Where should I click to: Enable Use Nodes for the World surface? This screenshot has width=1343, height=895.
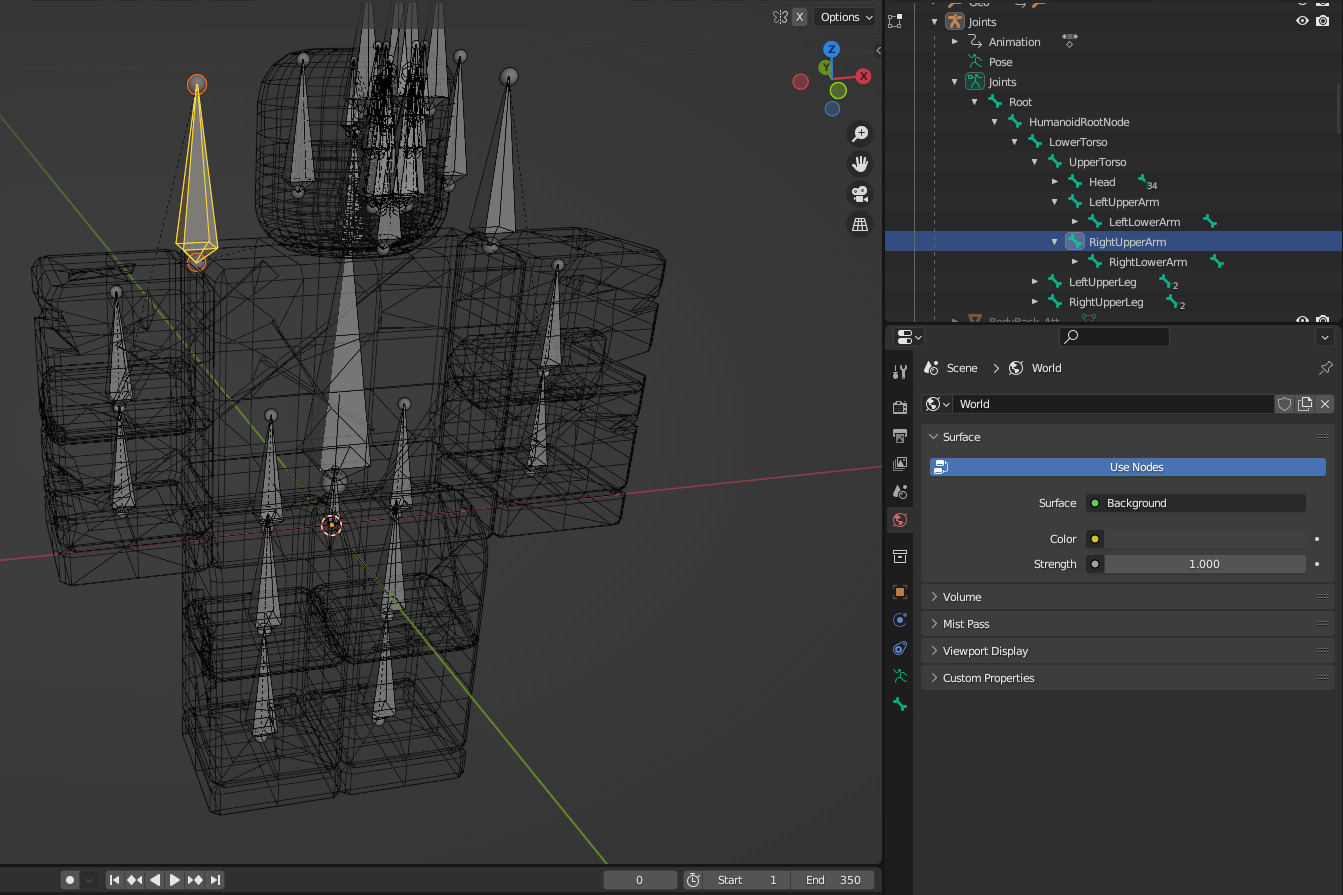[x=1136, y=466]
